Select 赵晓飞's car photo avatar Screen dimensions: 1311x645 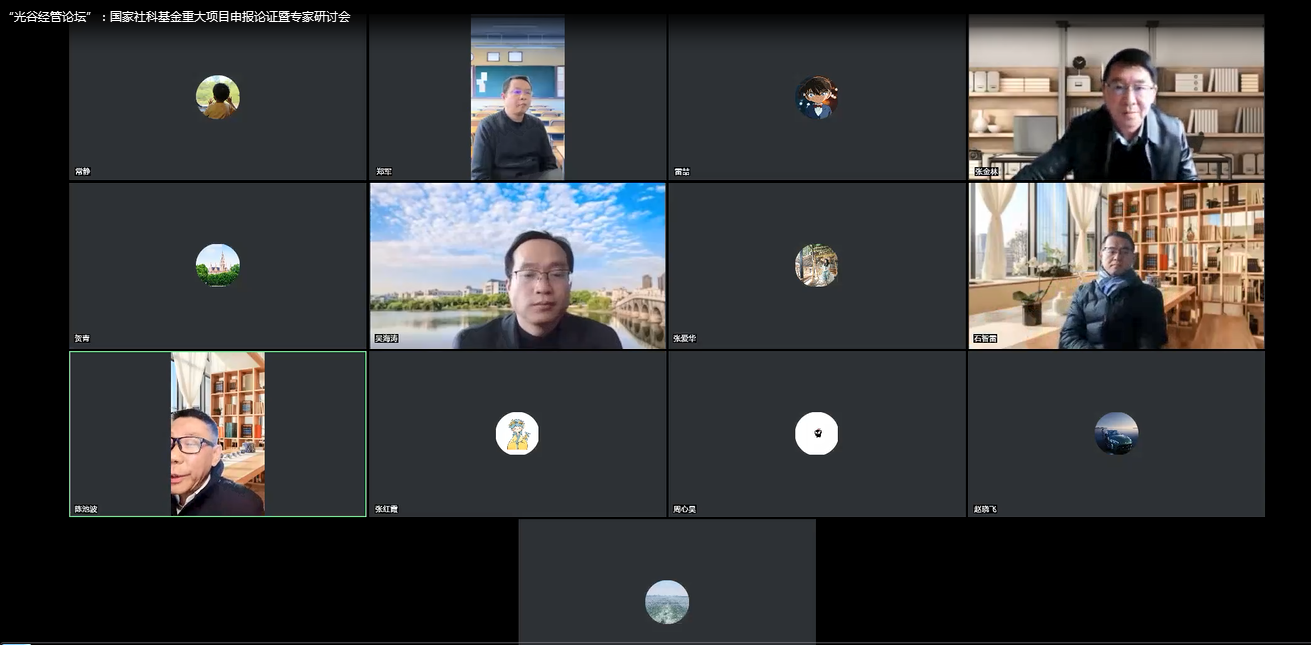1116,433
